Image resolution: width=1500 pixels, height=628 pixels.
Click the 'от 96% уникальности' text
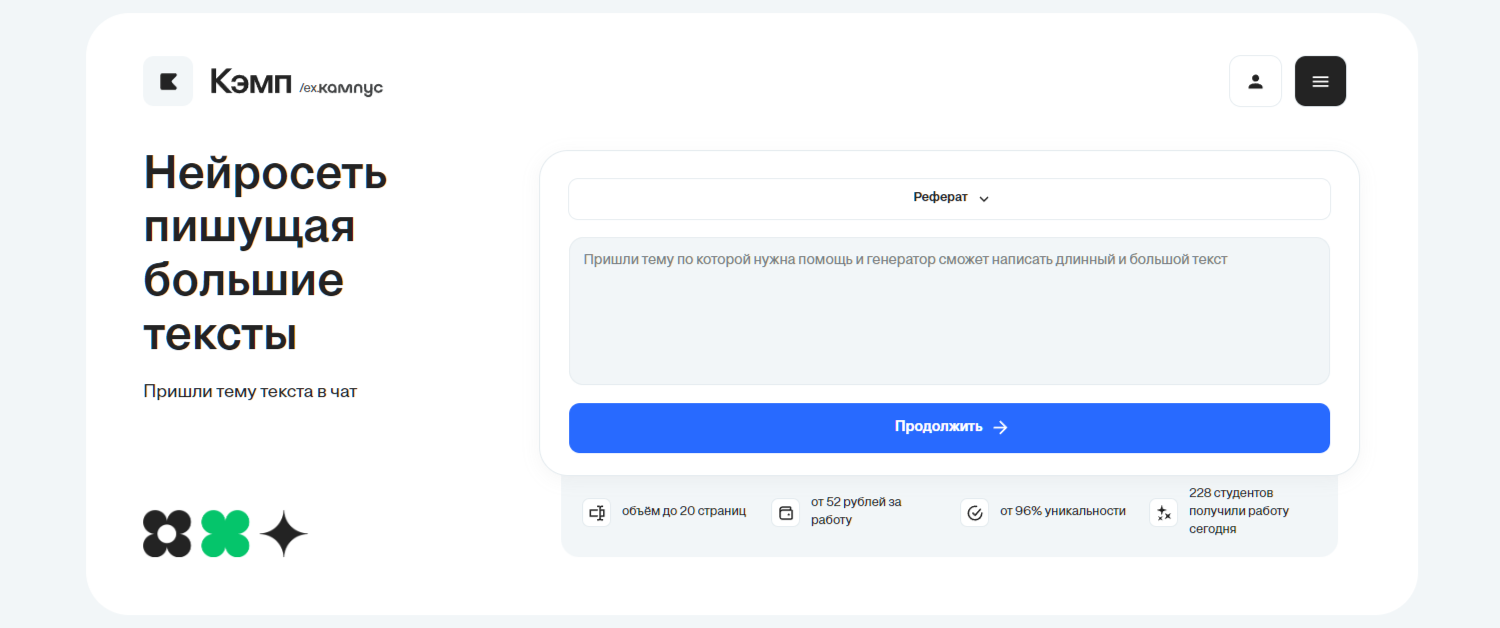point(1062,511)
